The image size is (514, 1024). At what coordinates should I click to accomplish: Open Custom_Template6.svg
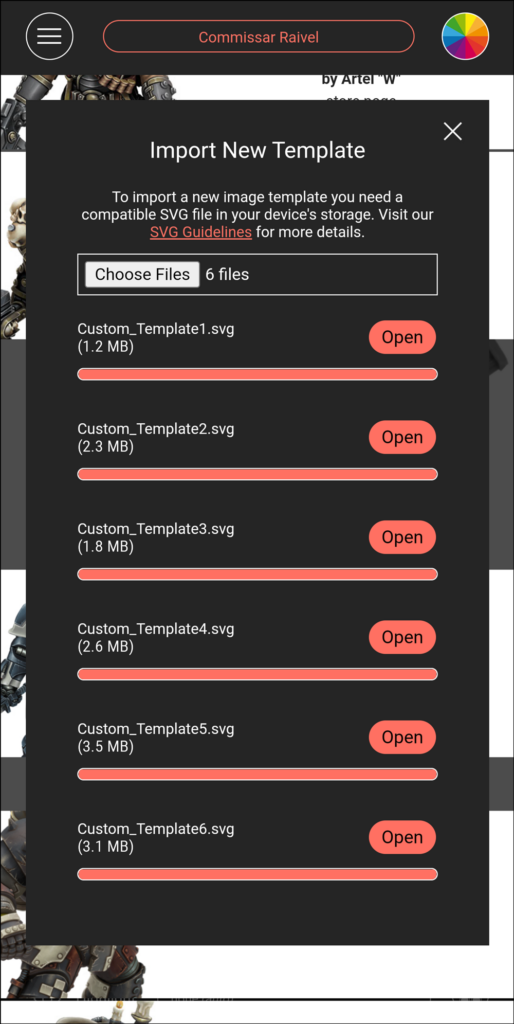point(402,837)
